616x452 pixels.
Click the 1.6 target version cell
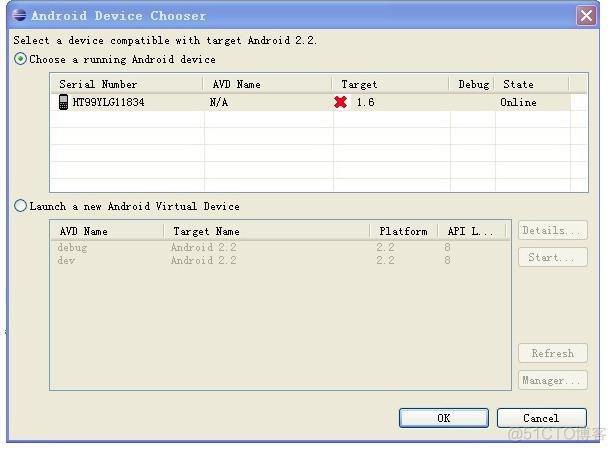point(365,102)
